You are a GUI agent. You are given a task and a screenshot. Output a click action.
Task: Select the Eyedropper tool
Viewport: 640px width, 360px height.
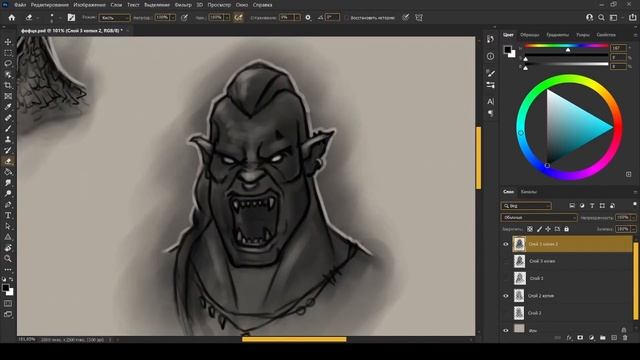pos(8,107)
